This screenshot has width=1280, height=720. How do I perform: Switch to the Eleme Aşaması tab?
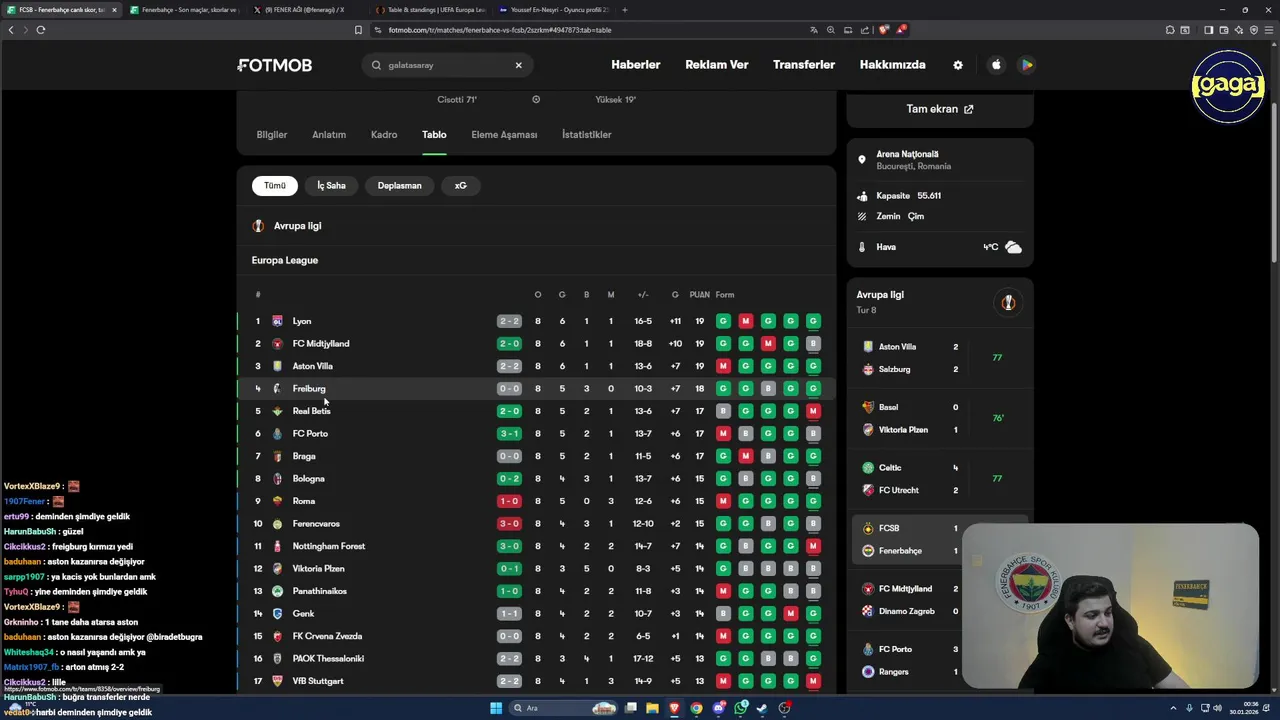[x=504, y=135]
